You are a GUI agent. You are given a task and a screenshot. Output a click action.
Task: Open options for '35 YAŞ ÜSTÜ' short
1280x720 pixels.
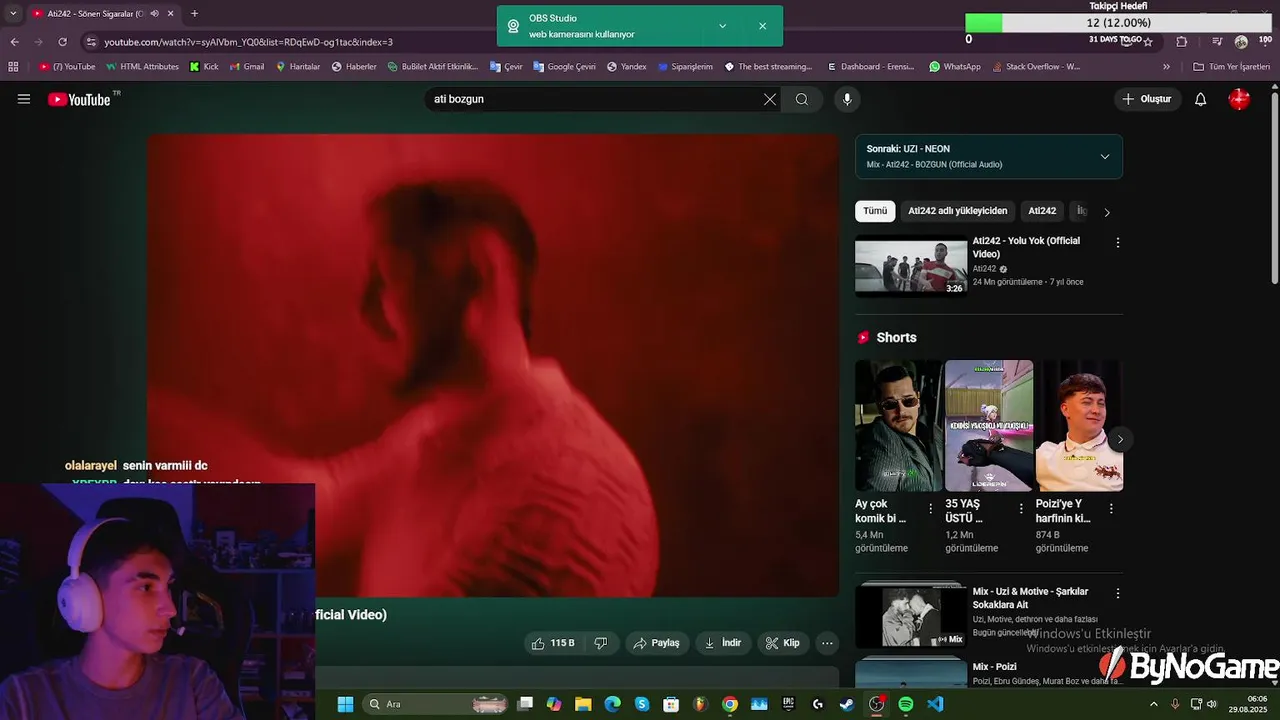point(1021,509)
